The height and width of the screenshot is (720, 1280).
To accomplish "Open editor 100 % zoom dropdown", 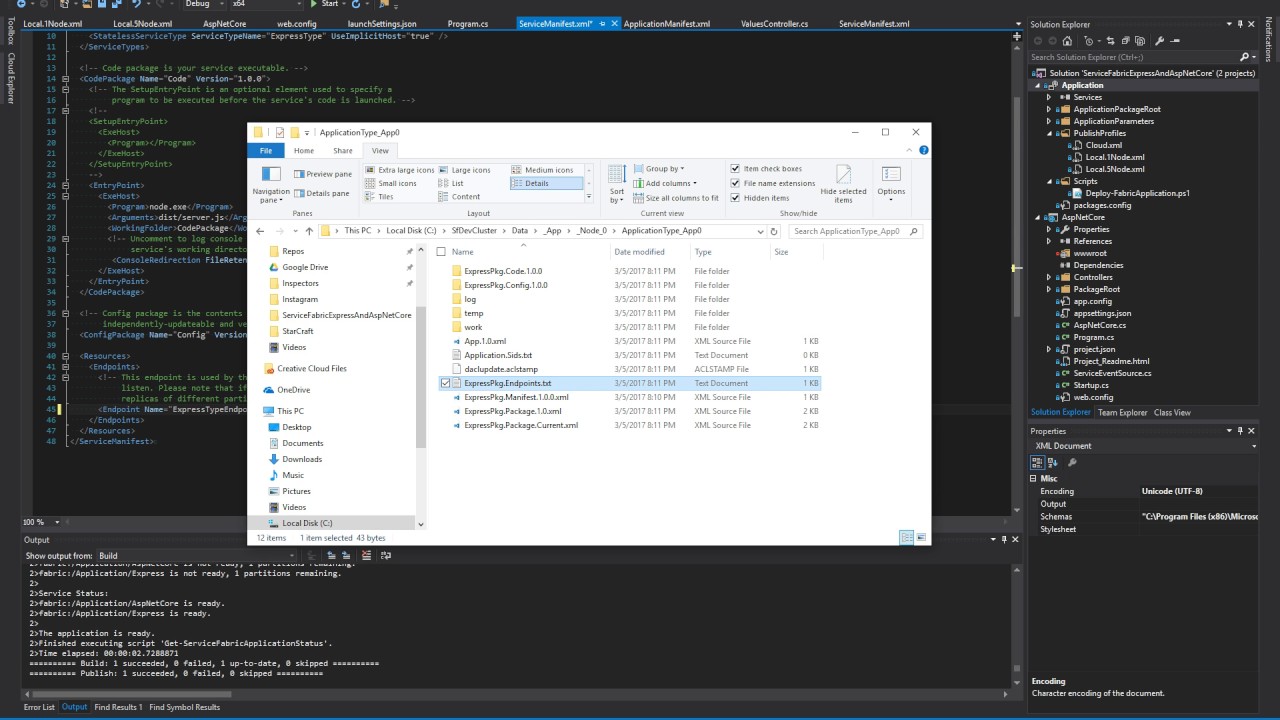I will 55,522.
